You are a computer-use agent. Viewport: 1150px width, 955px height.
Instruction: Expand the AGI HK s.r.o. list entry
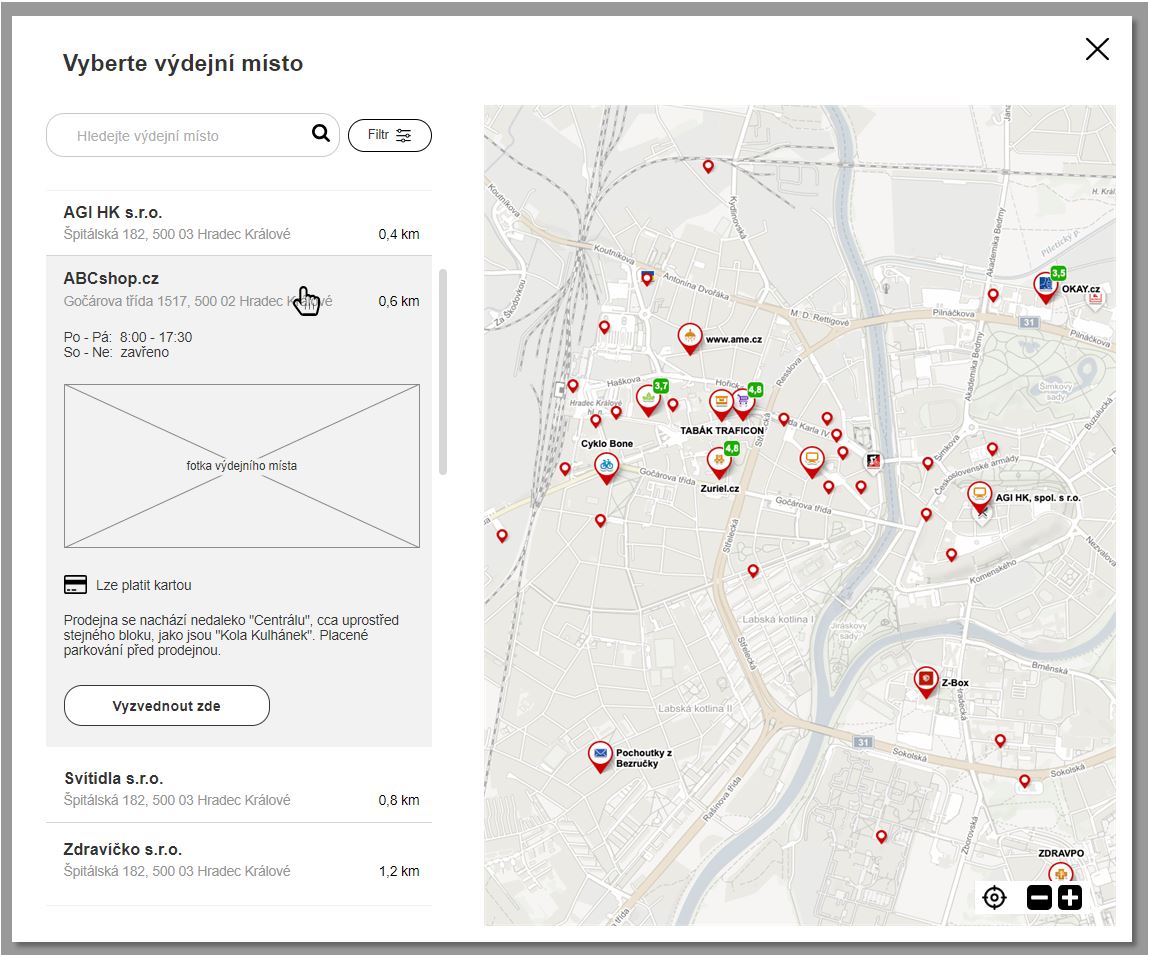pos(240,223)
